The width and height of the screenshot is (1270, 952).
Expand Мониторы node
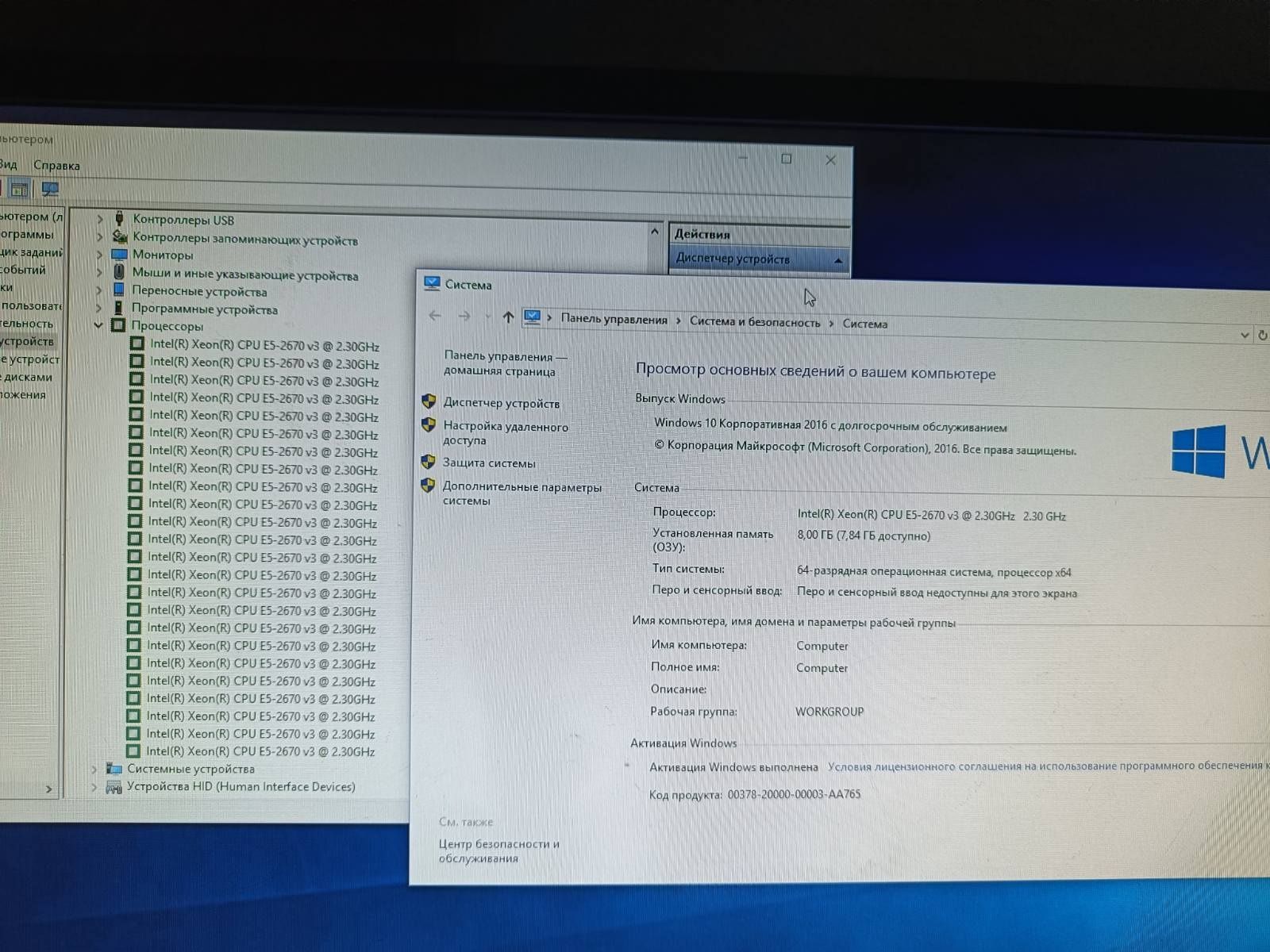(100, 254)
